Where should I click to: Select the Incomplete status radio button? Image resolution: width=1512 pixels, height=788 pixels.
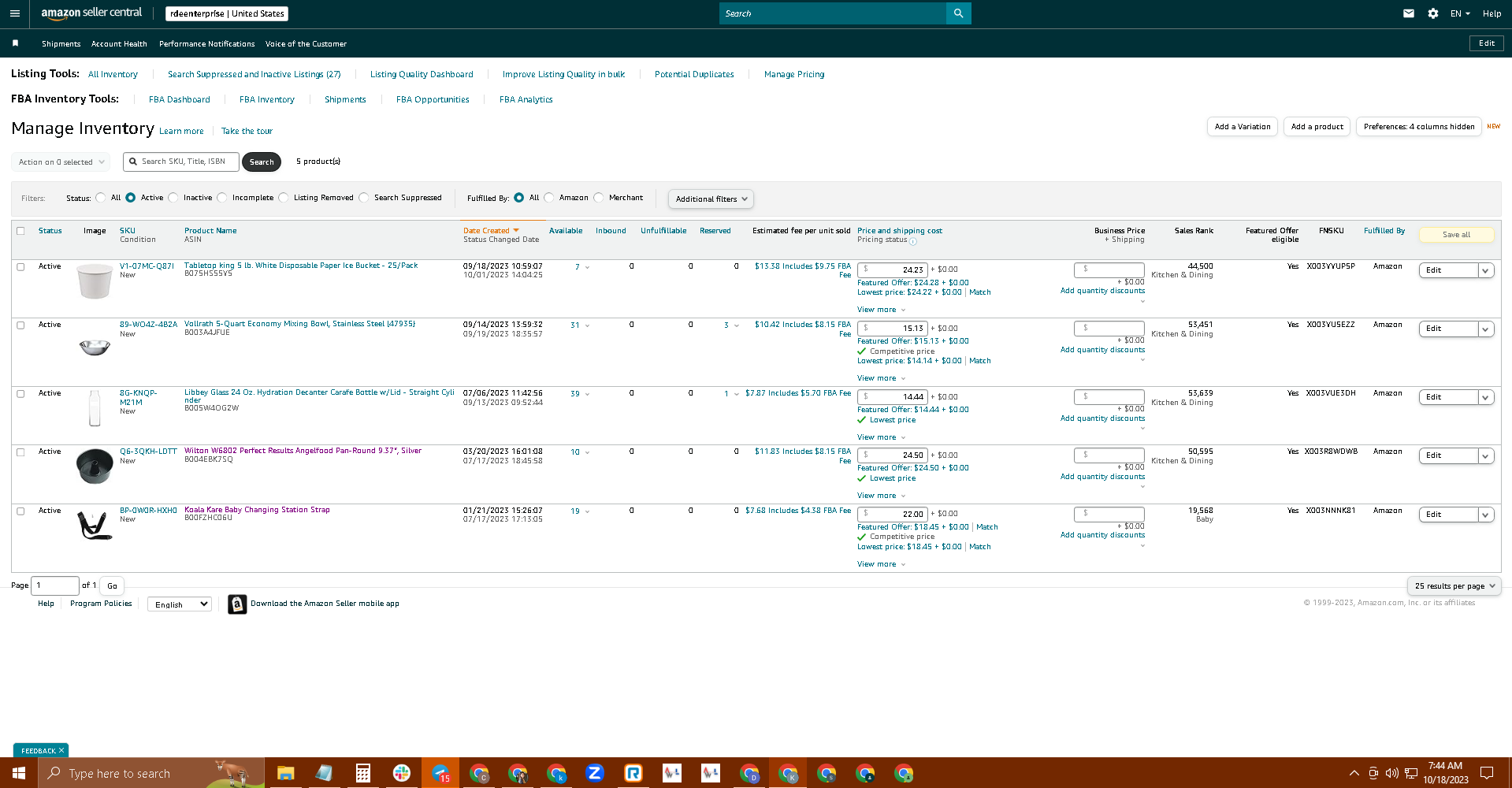click(x=222, y=198)
